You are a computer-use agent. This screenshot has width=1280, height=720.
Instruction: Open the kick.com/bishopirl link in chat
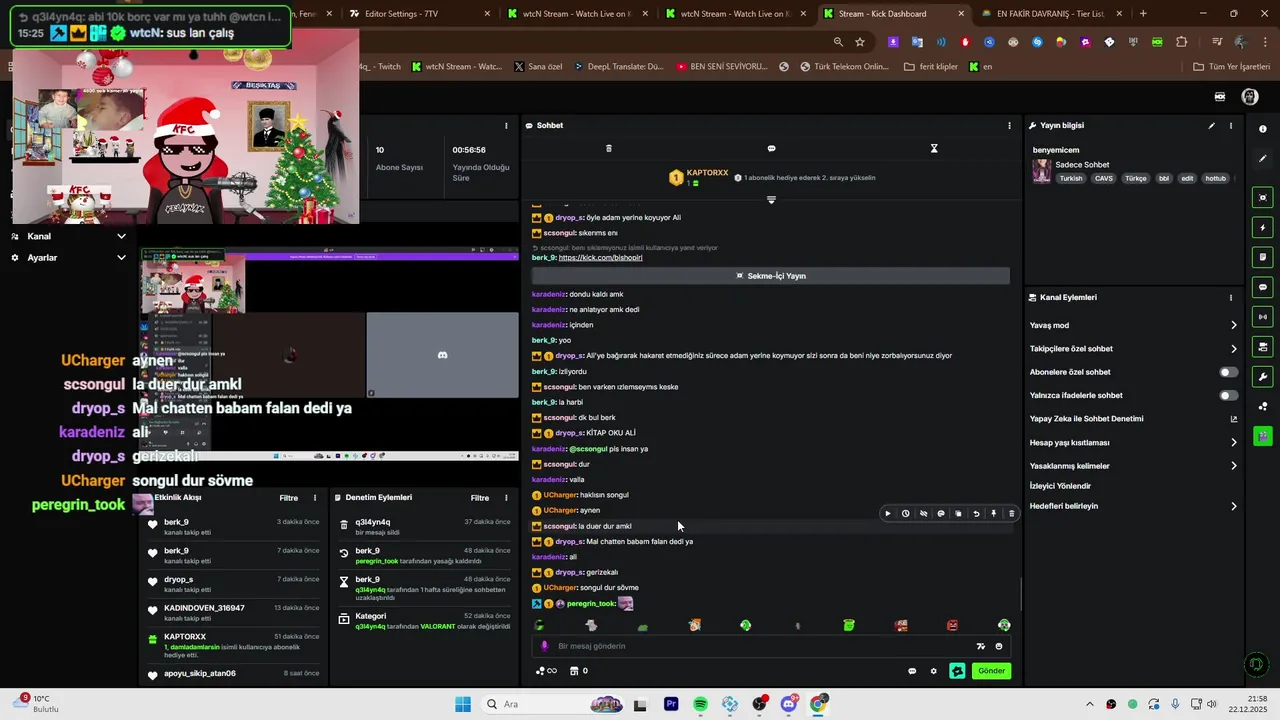click(x=600, y=258)
